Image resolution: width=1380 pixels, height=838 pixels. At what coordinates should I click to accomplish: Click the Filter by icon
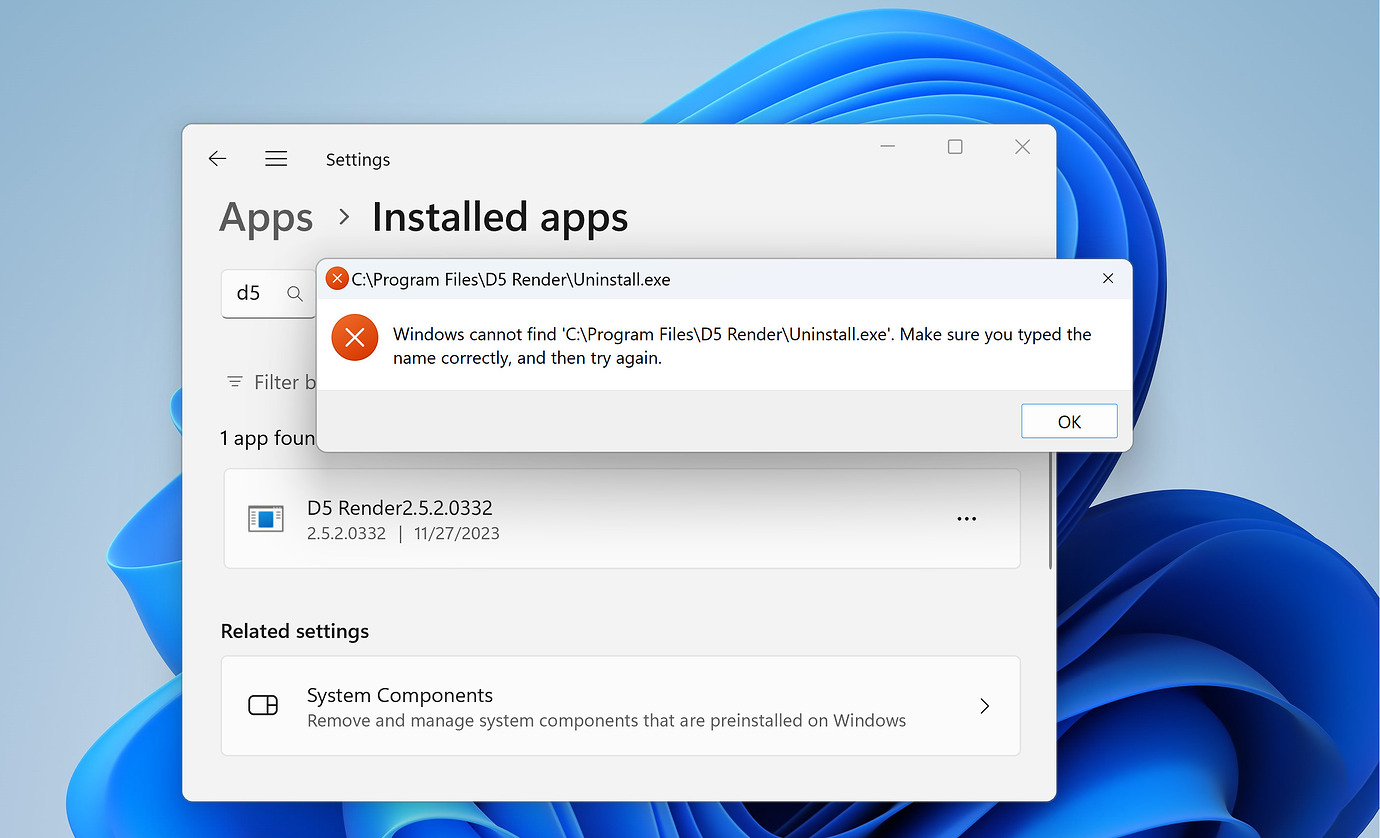235,382
